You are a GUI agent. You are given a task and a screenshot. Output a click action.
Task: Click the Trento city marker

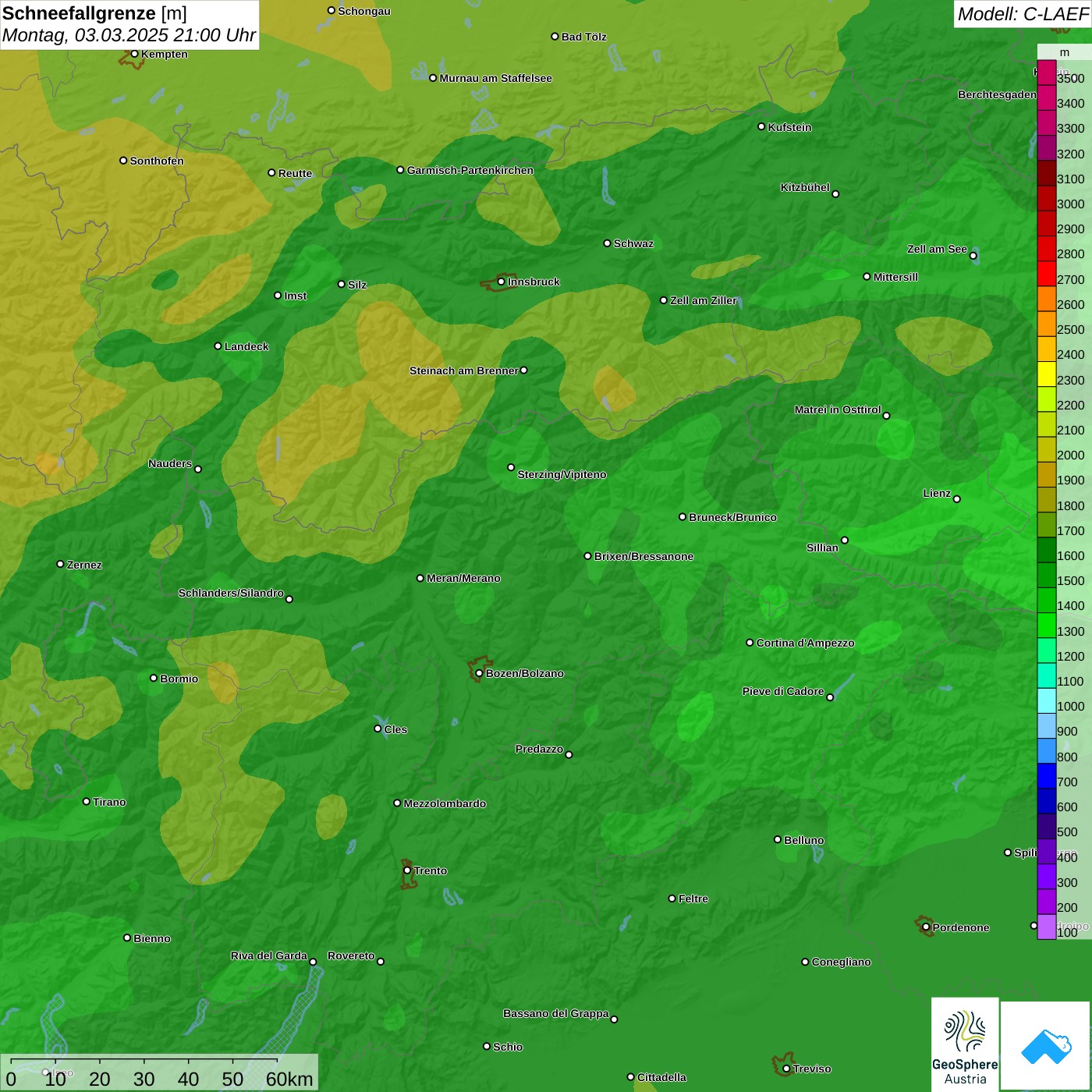[407, 870]
